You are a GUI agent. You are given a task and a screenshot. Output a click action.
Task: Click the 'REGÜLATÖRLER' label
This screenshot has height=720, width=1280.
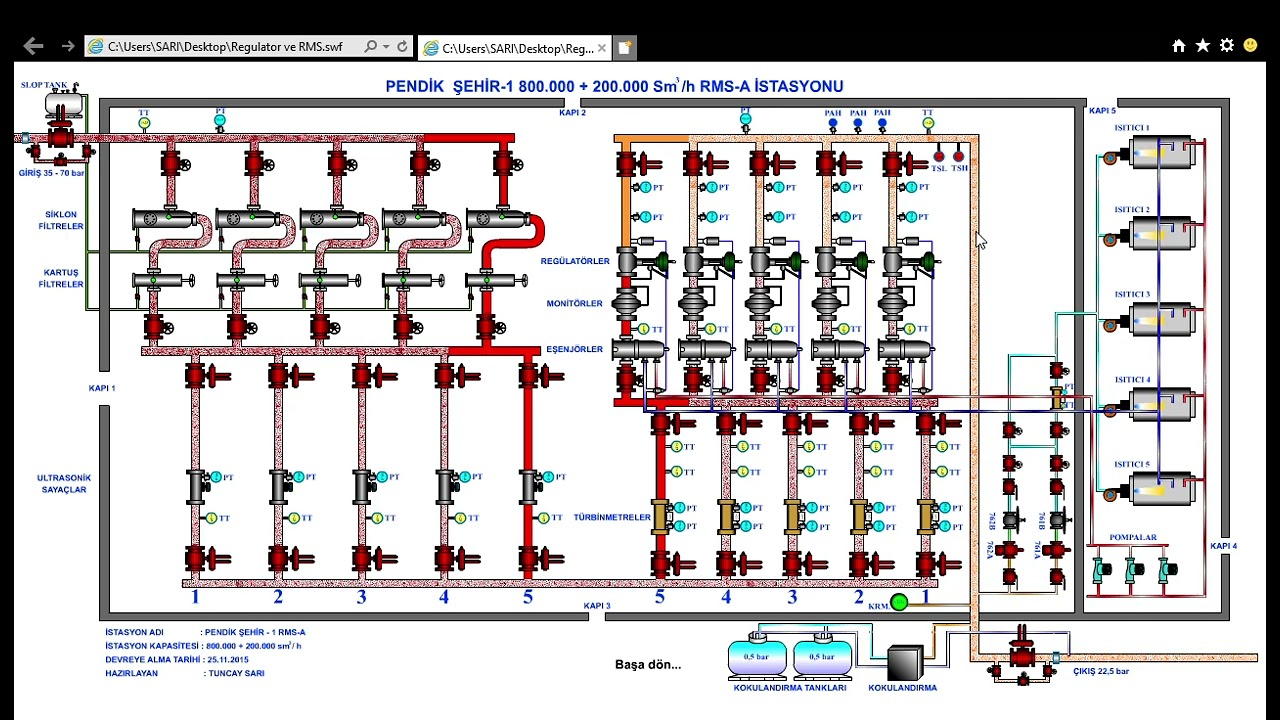click(x=575, y=261)
